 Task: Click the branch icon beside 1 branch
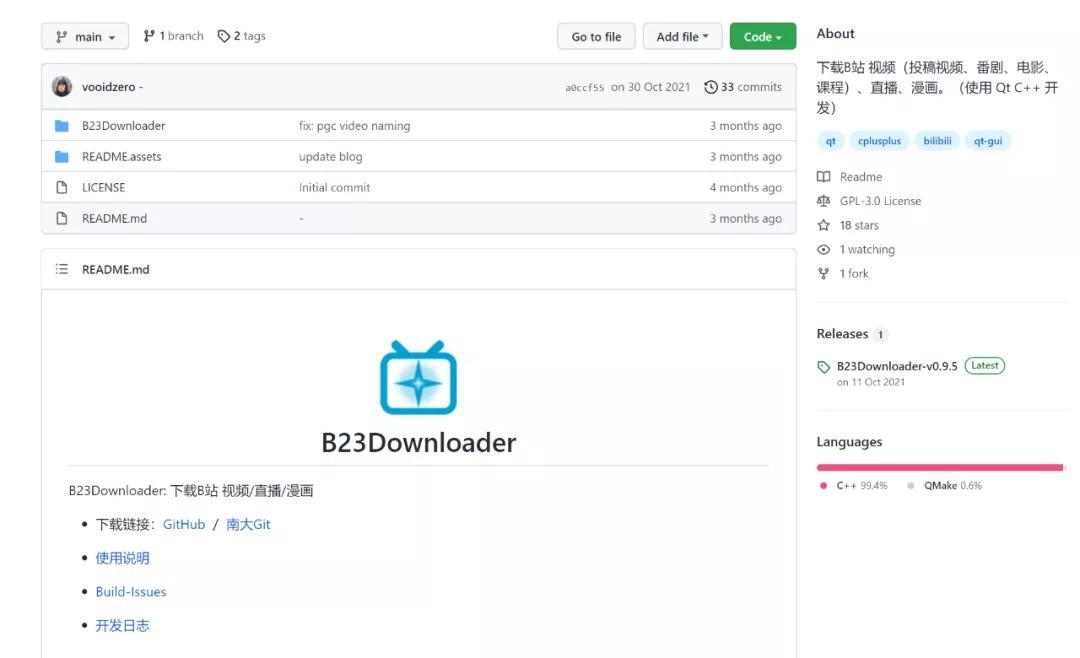[x=149, y=36]
